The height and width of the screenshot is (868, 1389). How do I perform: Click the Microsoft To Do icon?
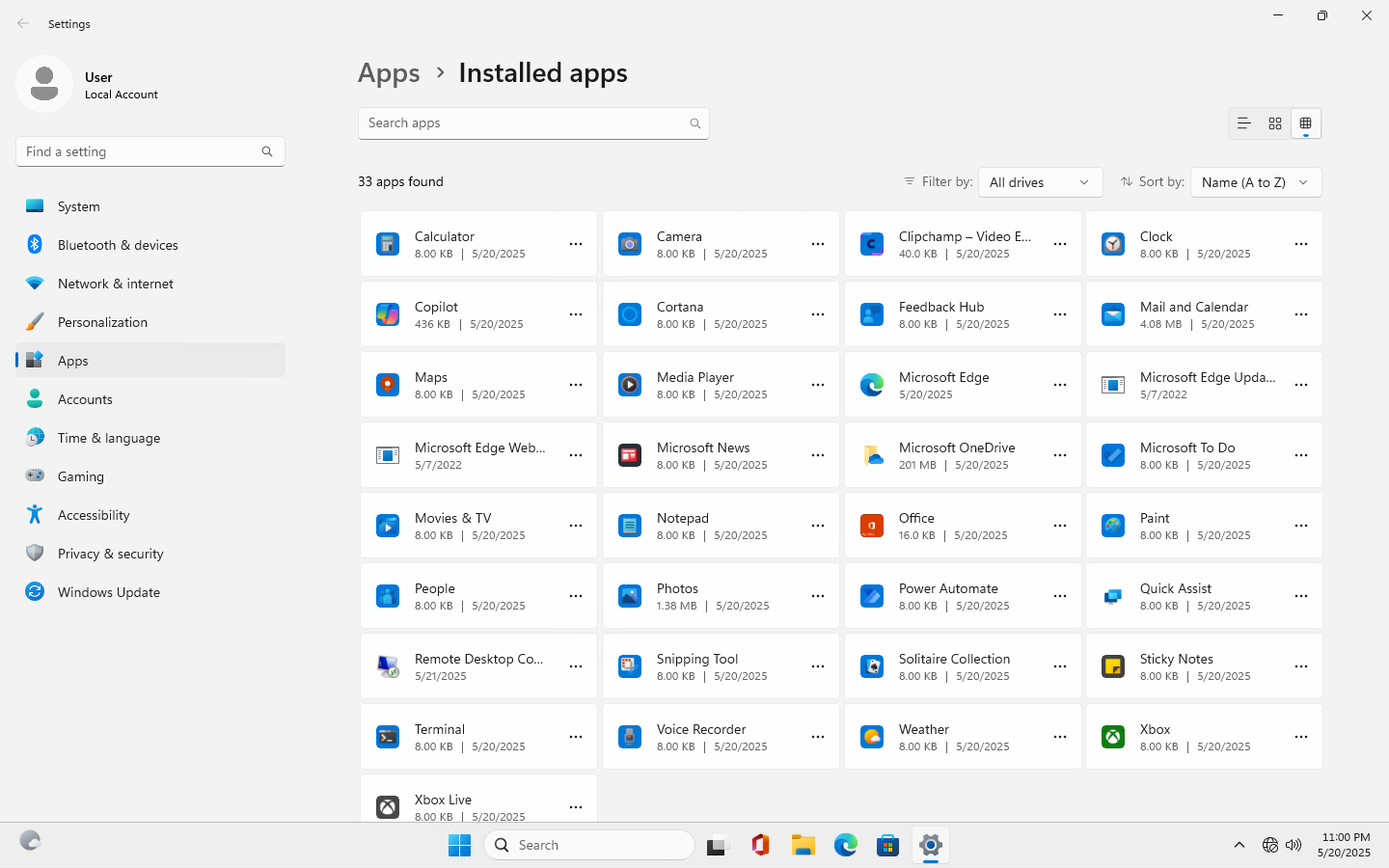pyautogui.click(x=1113, y=455)
